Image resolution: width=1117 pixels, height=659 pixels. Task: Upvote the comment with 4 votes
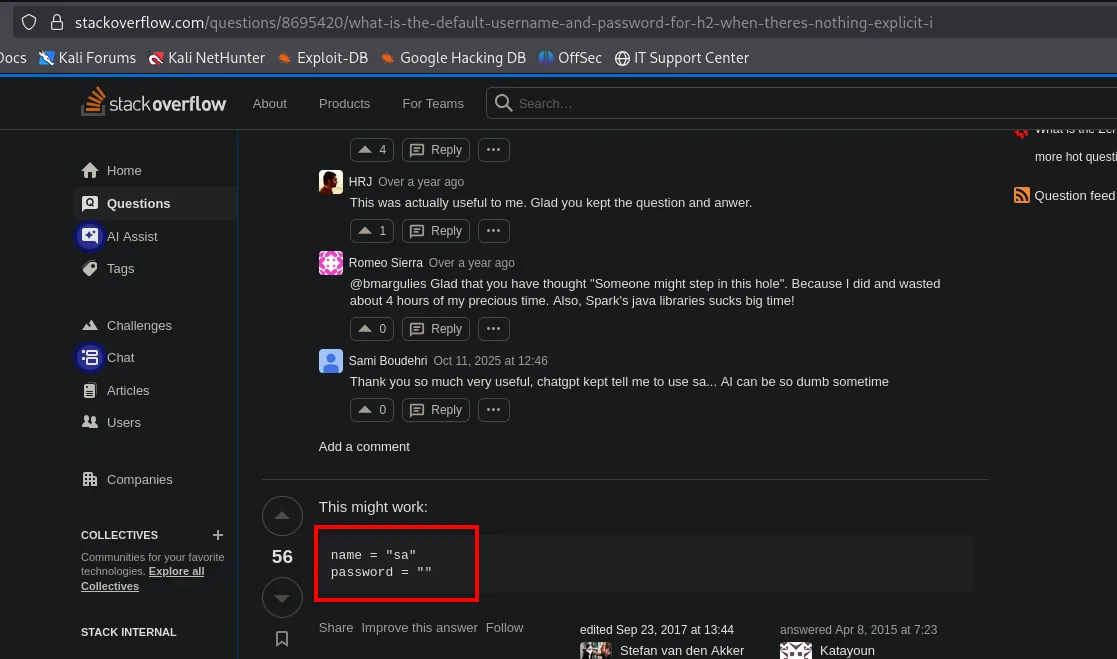[x=372, y=150]
